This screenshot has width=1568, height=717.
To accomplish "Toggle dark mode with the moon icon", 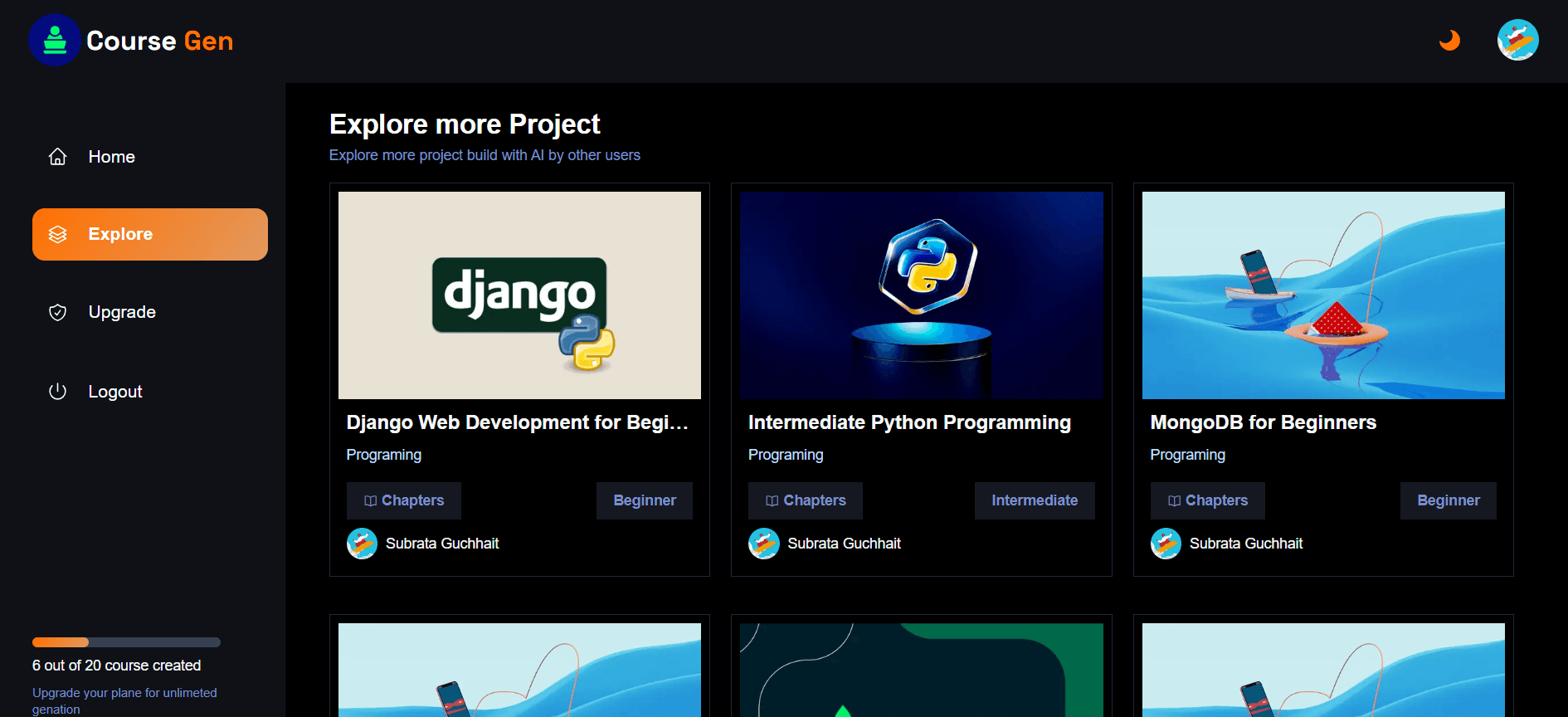I will (x=1449, y=40).
